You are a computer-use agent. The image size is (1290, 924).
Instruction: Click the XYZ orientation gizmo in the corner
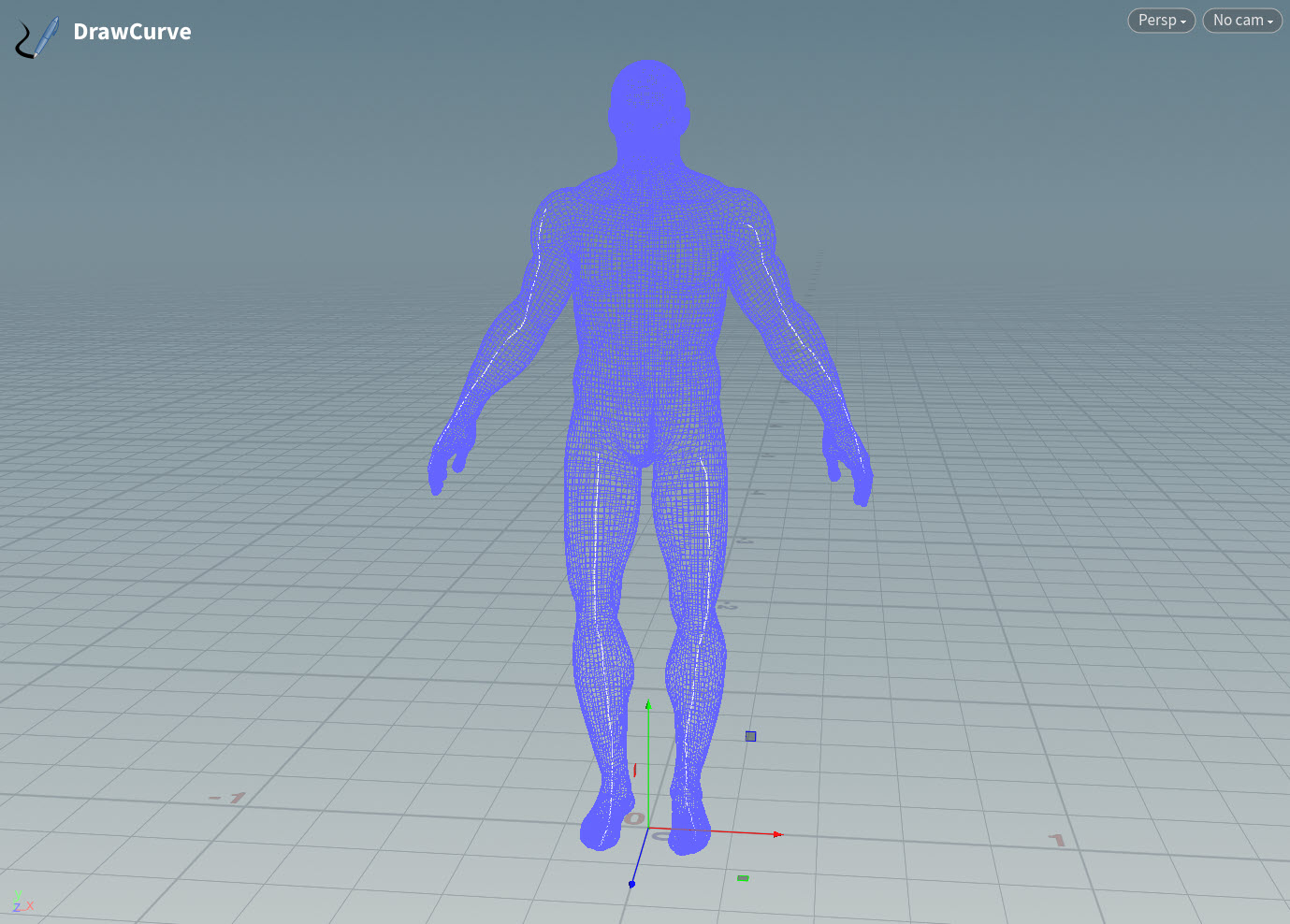click(x=22, y=902)
